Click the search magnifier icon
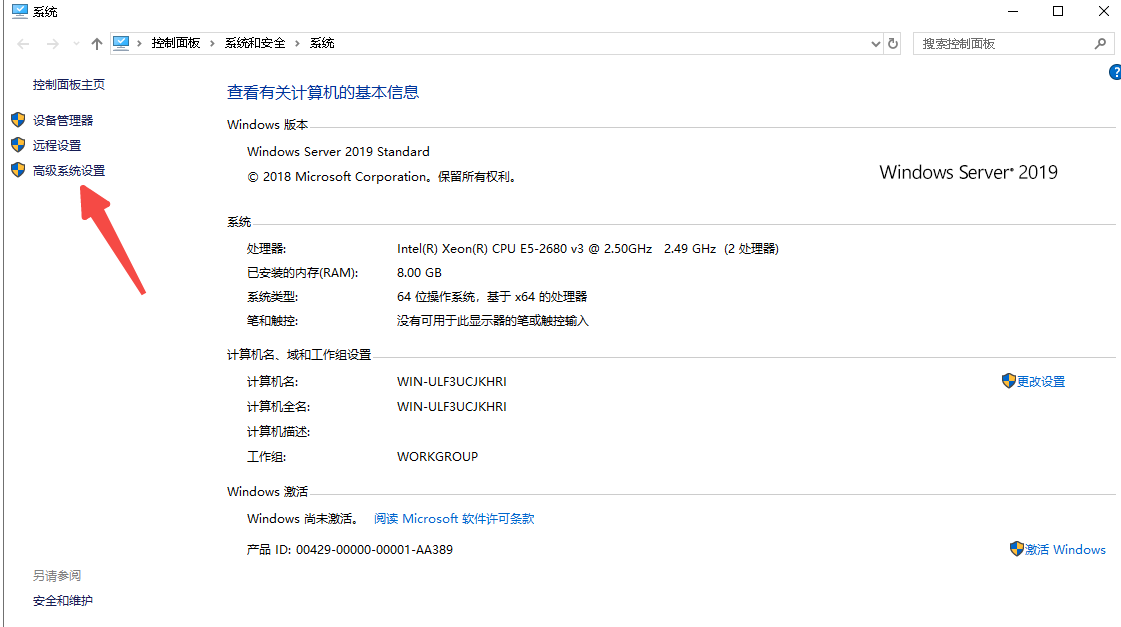Viewport: 1121px width, 627px height. [x=1100, y=44]
